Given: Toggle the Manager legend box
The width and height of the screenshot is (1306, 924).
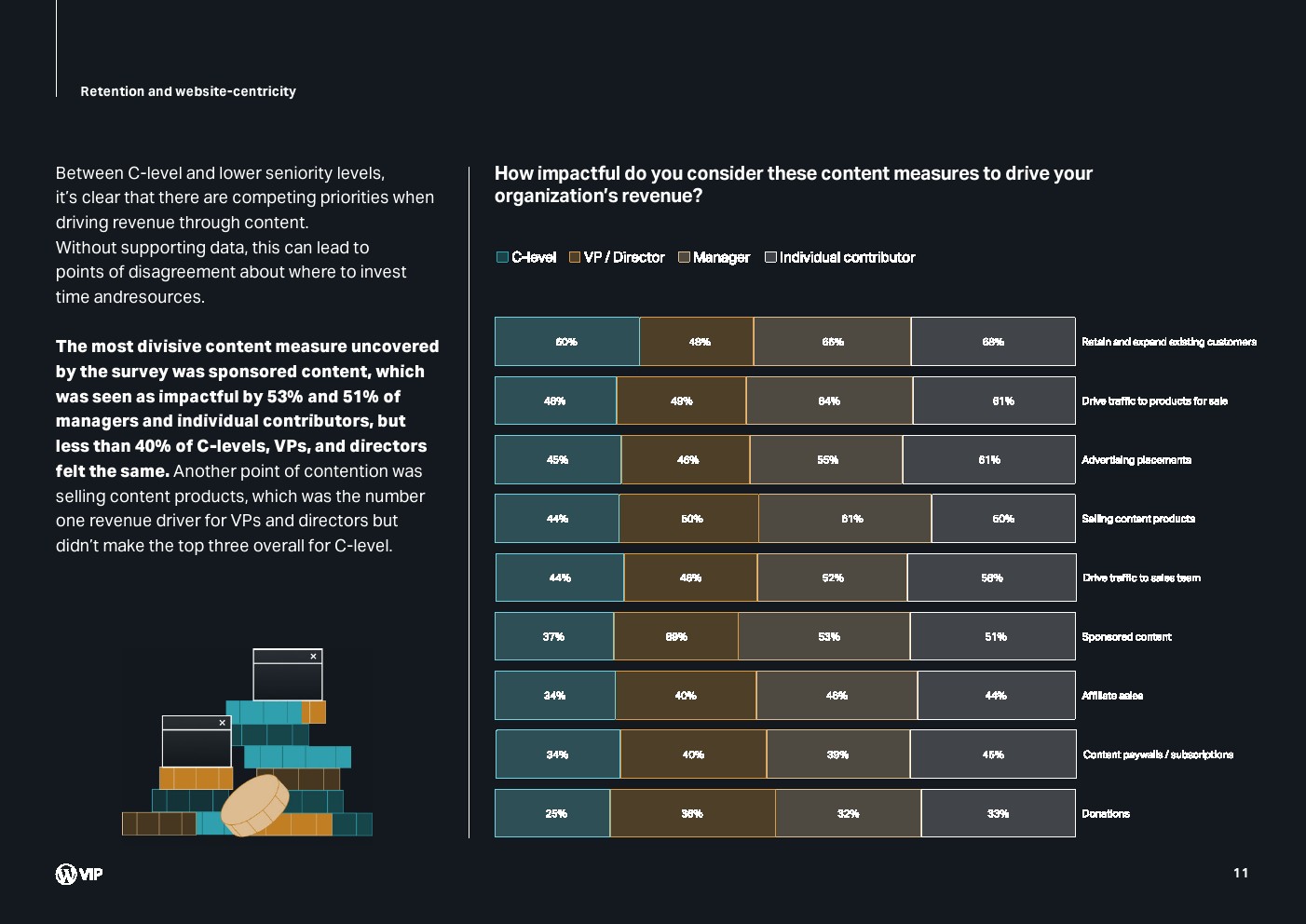Looking at the screenshot, I should (x=684, y=257).
